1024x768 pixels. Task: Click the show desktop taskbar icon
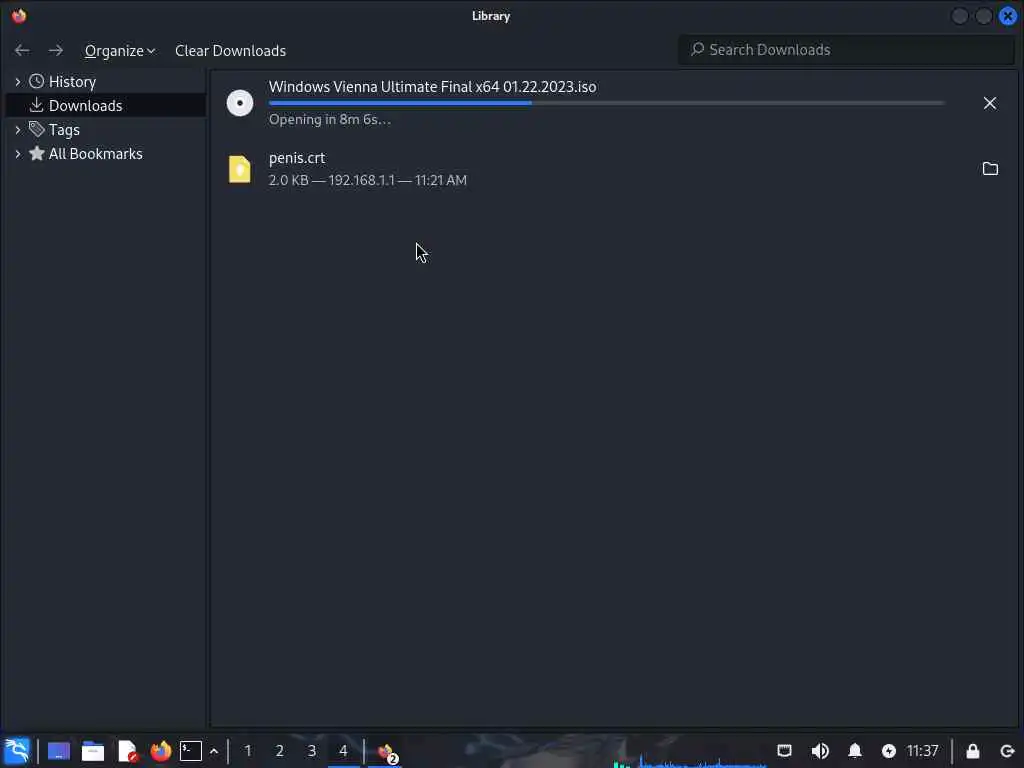point(59,752)
